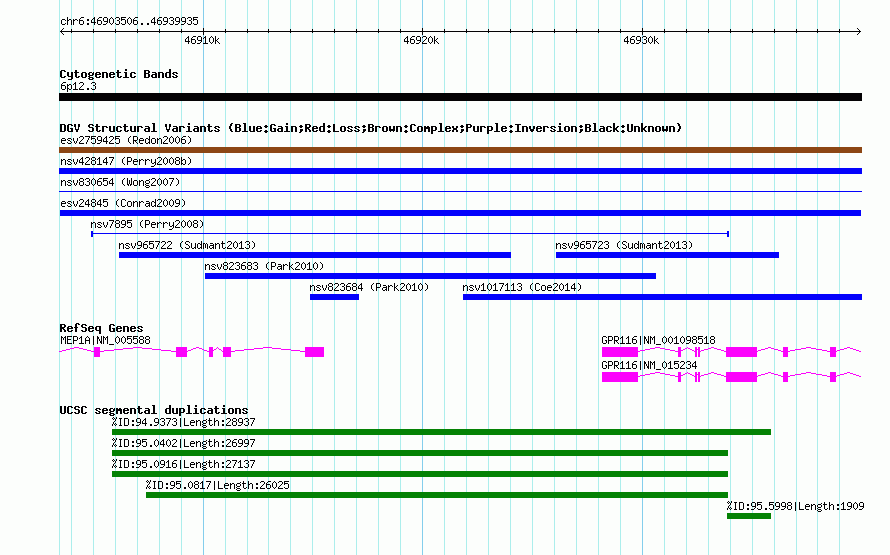Click the left arrow of the coordinate ruler
Viewport: 890px width, 555px height.
tap(62, 32)
